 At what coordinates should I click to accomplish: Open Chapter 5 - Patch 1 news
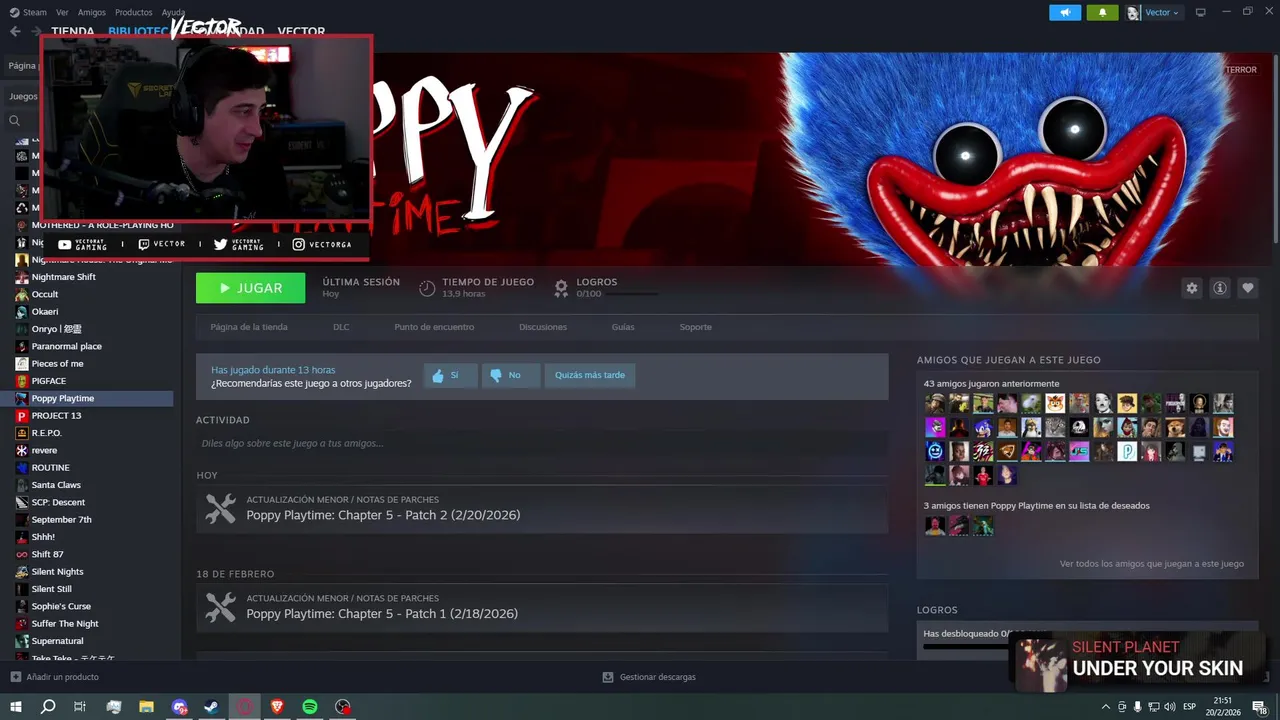pos(542,607)
